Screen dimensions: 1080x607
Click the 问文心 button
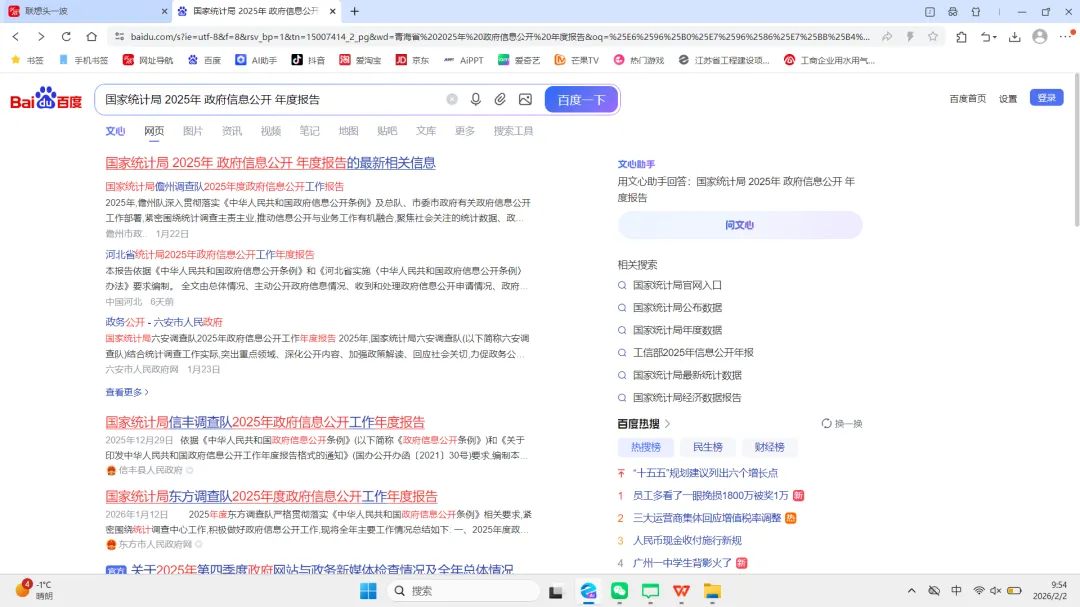(740, 225)
